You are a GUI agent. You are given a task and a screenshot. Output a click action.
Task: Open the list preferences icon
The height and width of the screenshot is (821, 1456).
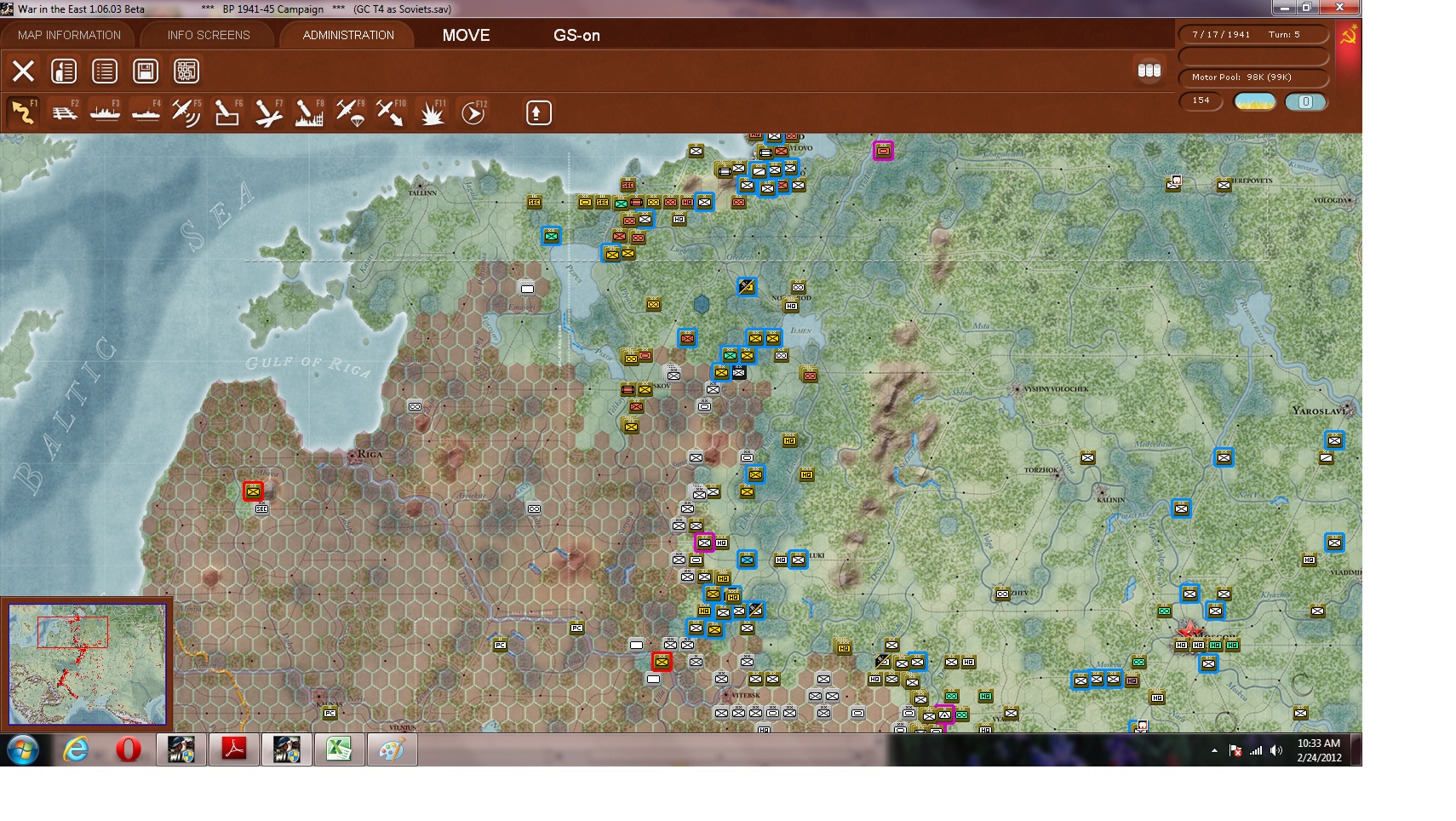coord(105,71)
